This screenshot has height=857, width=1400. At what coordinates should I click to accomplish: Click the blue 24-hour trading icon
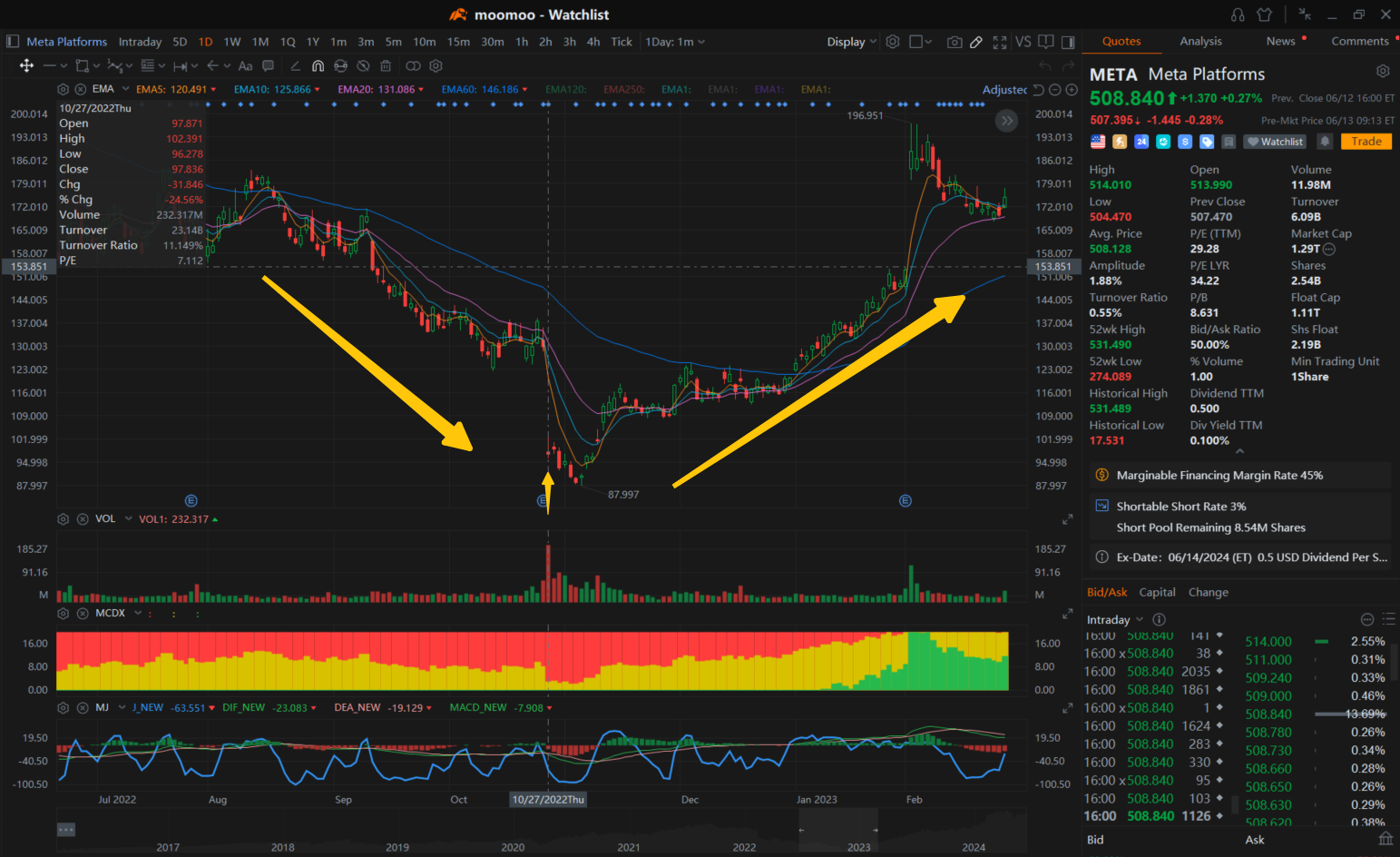click(1141, 142)
